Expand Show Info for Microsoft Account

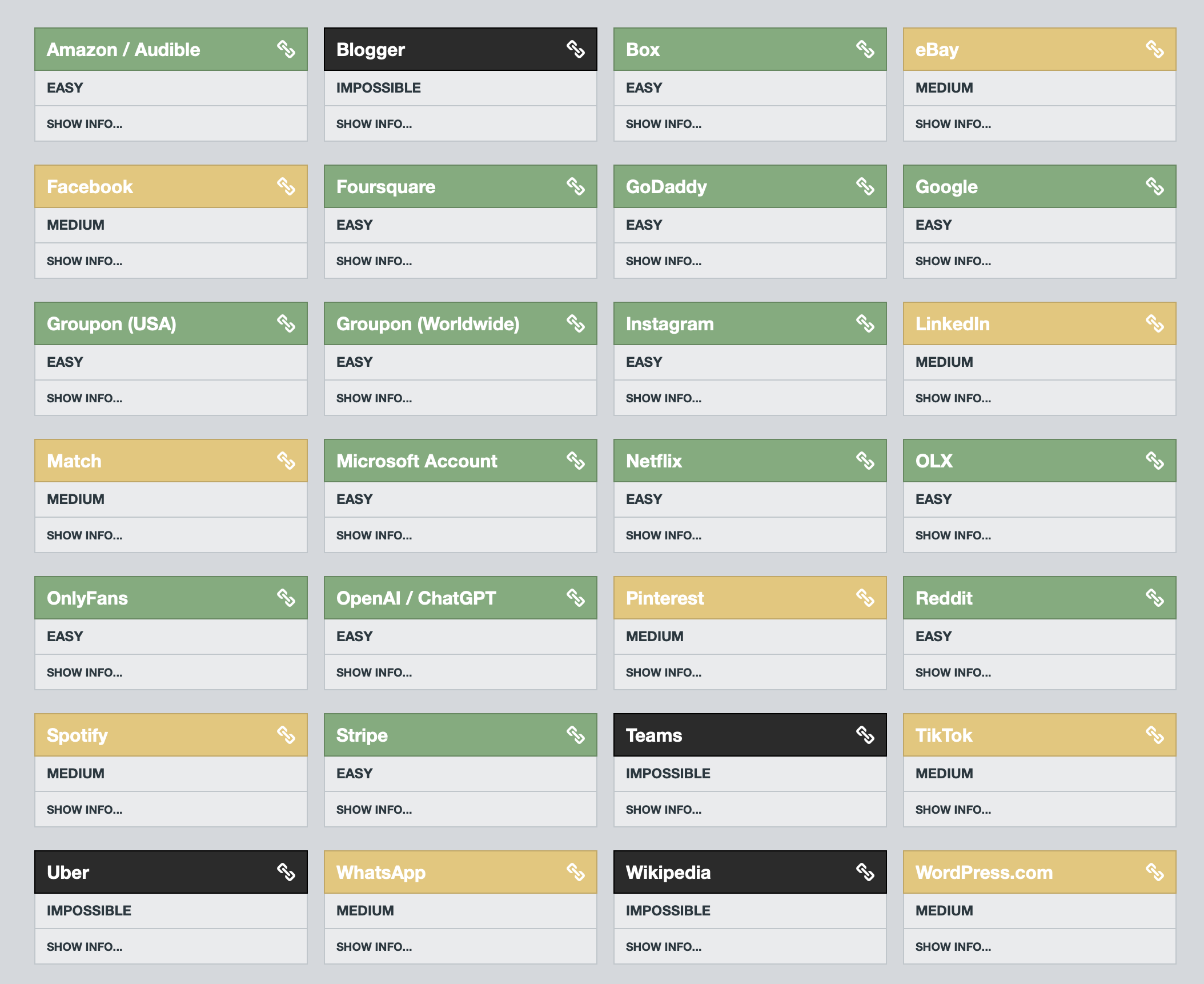[374, 535]
